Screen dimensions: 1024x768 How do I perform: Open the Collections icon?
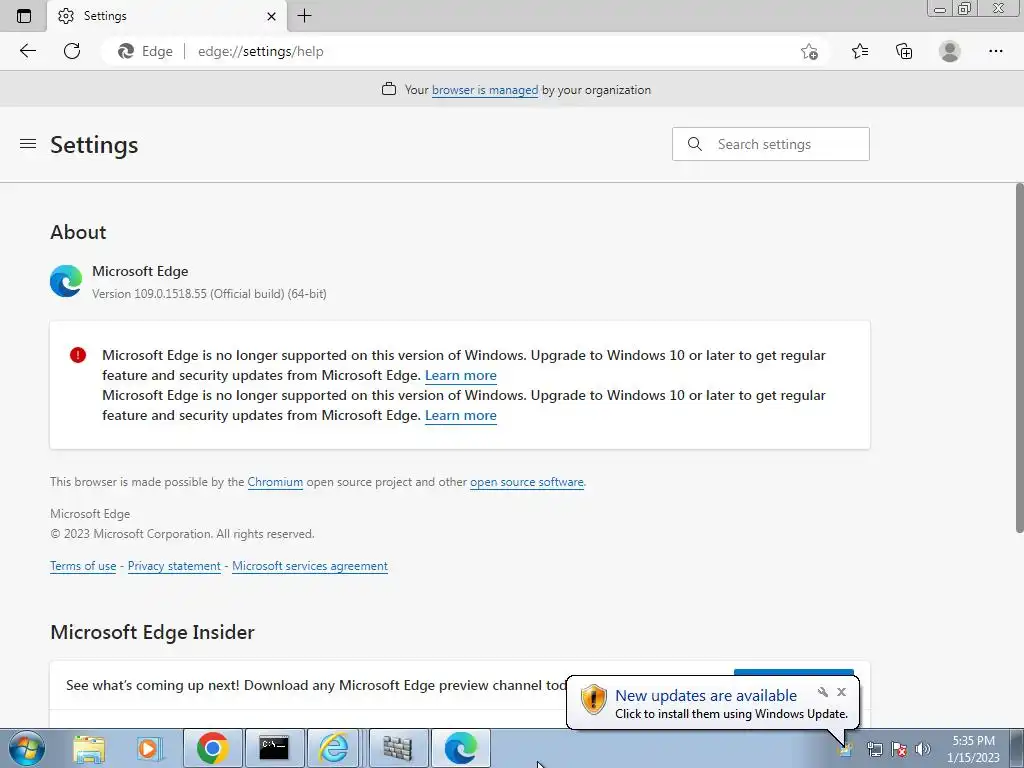[904, 51]
